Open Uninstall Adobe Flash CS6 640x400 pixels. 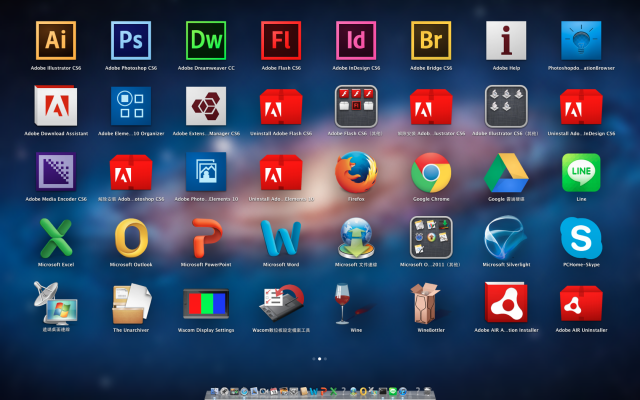click(281, 107)
